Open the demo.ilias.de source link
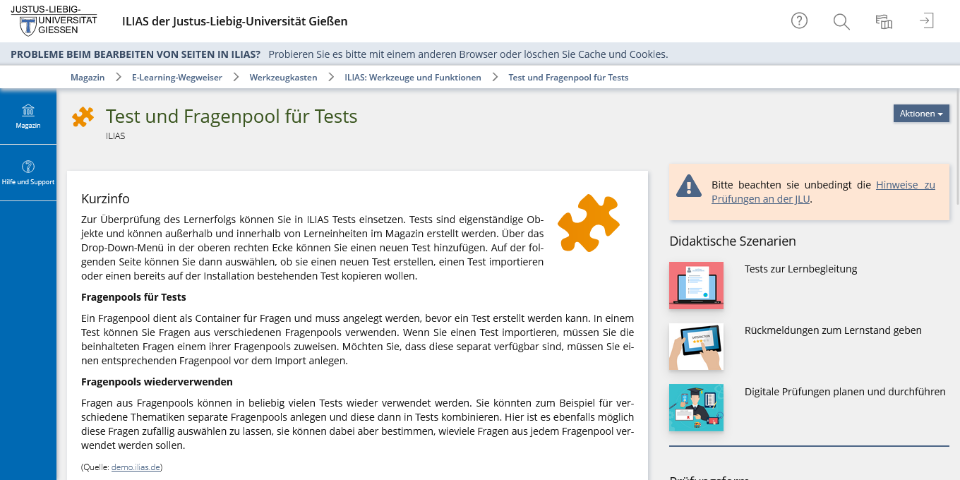 tap(136, 467)
